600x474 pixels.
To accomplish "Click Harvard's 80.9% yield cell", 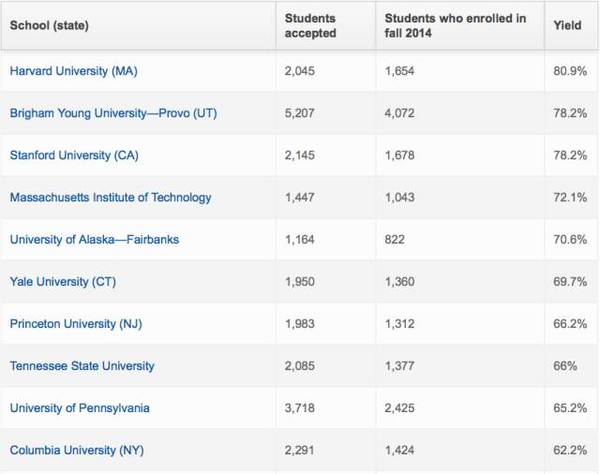I will click(x=569, y=72).
